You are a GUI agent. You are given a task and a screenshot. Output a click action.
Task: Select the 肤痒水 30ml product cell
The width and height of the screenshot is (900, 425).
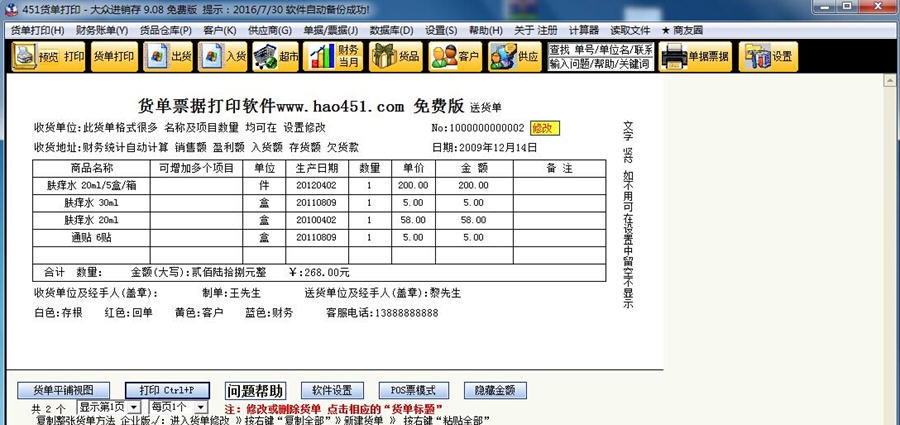[x=91, y=203]
